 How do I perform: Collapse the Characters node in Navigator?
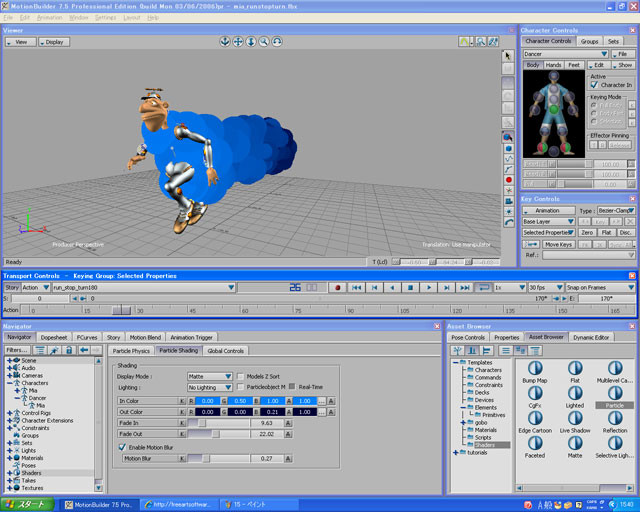pos(9,383)
